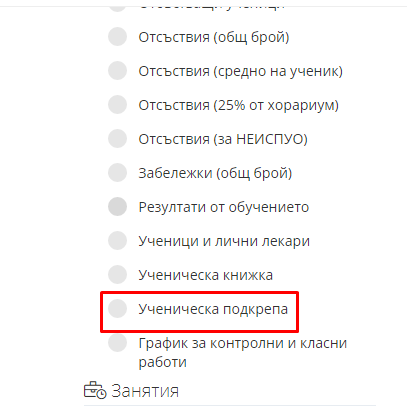The image size is (407, 412).
Task: Click the circle icon beside Отсъствия (за НЕИСПУО)
Action: click(117, 139)
